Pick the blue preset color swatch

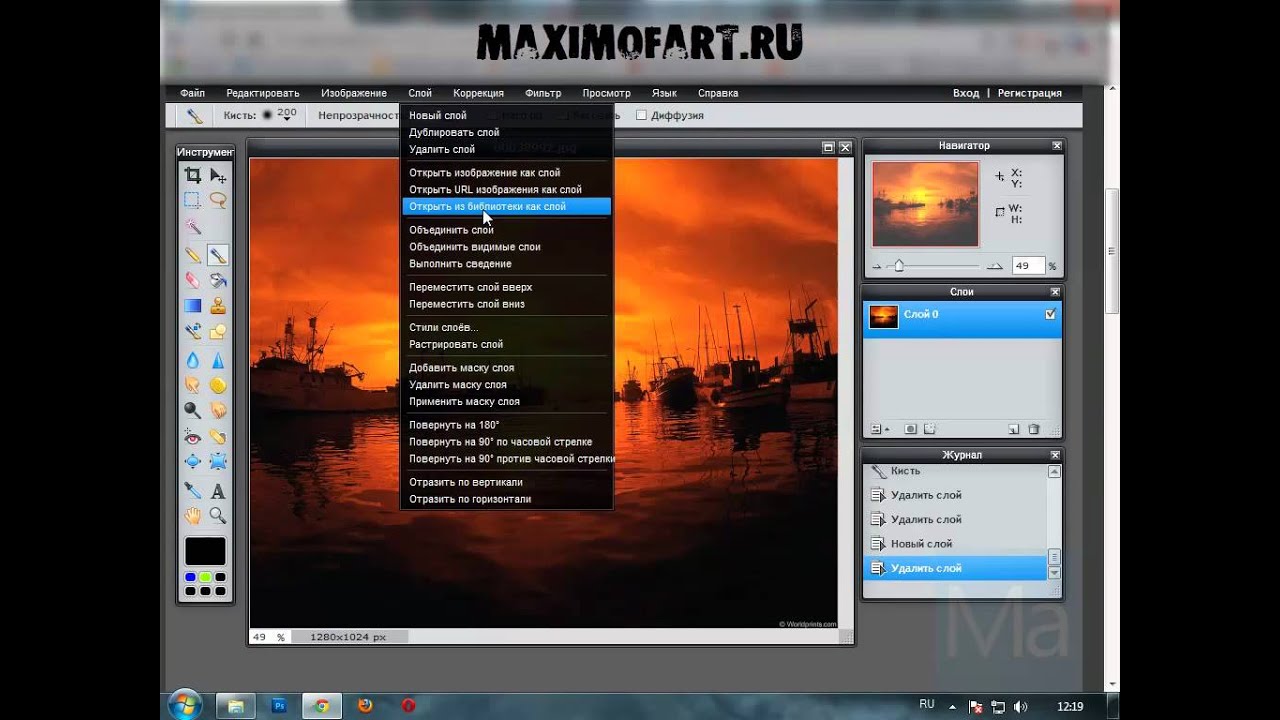coord(190,577)
